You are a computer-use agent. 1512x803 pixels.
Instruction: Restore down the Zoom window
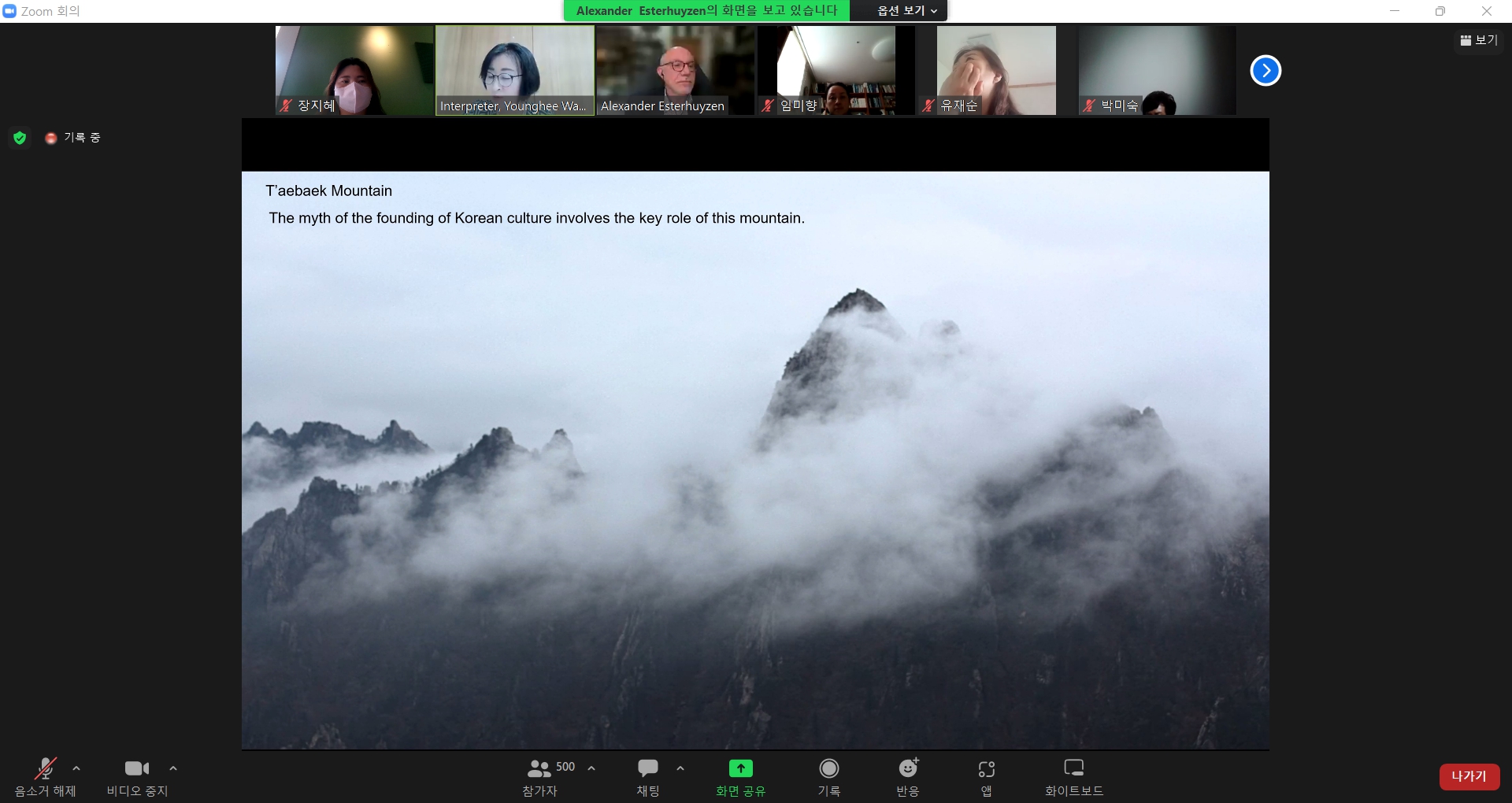(1440, 11)
